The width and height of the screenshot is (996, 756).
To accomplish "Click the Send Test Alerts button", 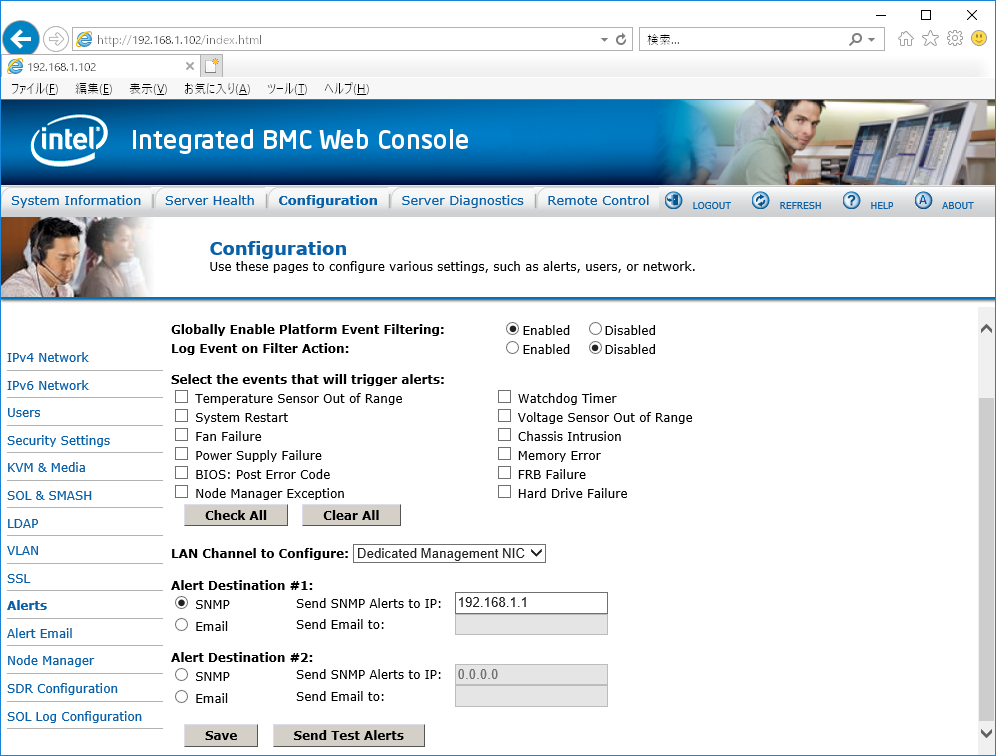I will [349, 736].
